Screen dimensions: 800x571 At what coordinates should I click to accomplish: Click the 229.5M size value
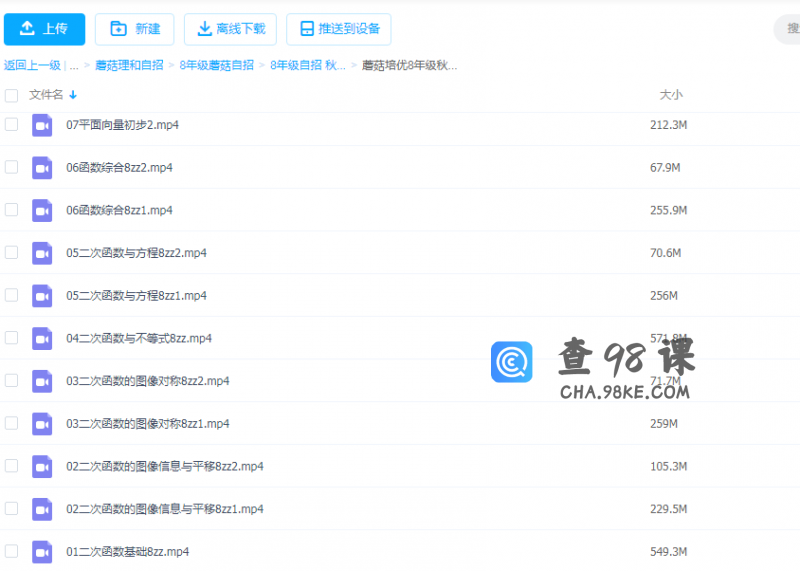[x=668, y=509]
